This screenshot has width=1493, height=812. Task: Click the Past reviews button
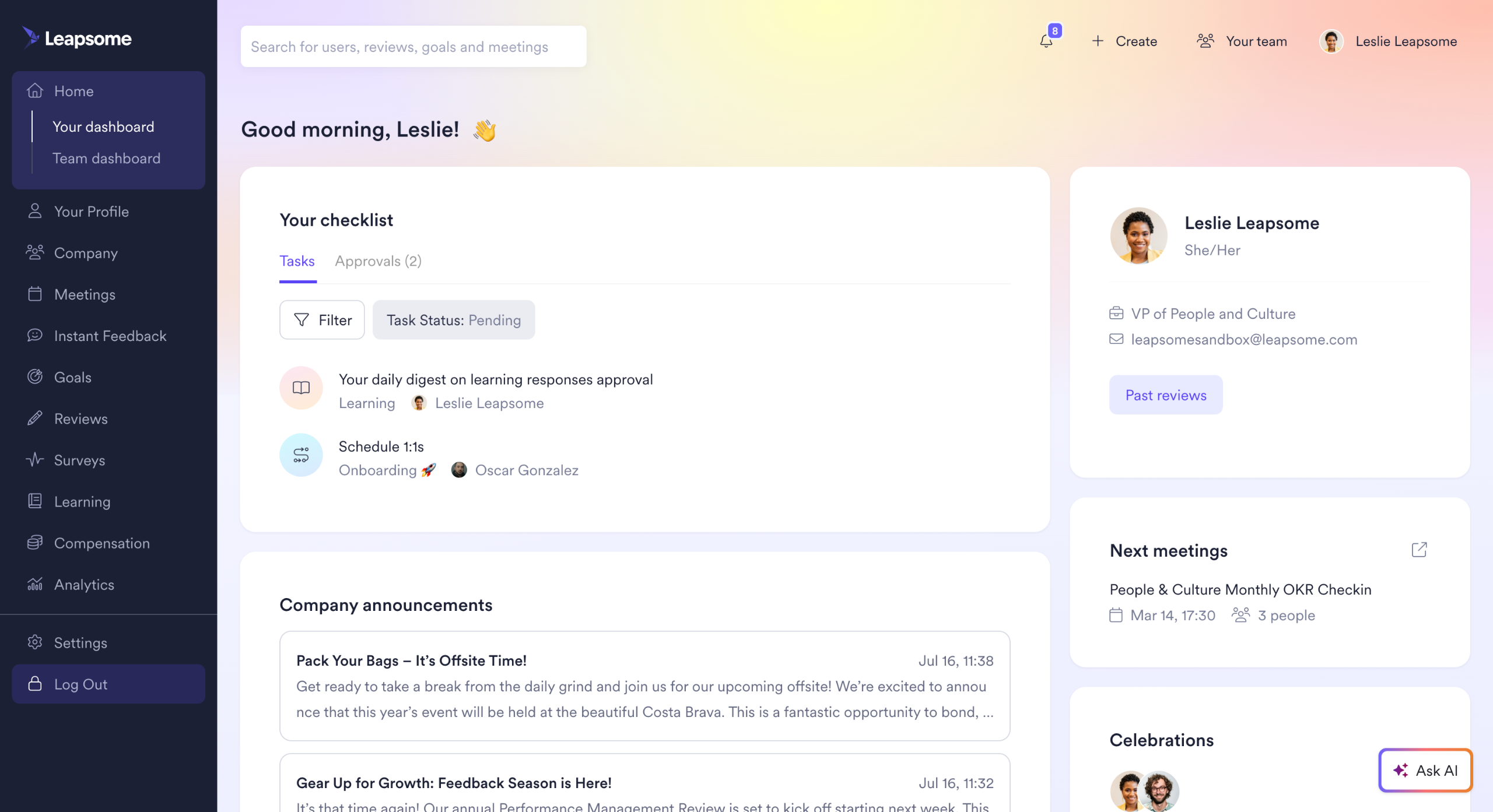[x=1166, y=395]
